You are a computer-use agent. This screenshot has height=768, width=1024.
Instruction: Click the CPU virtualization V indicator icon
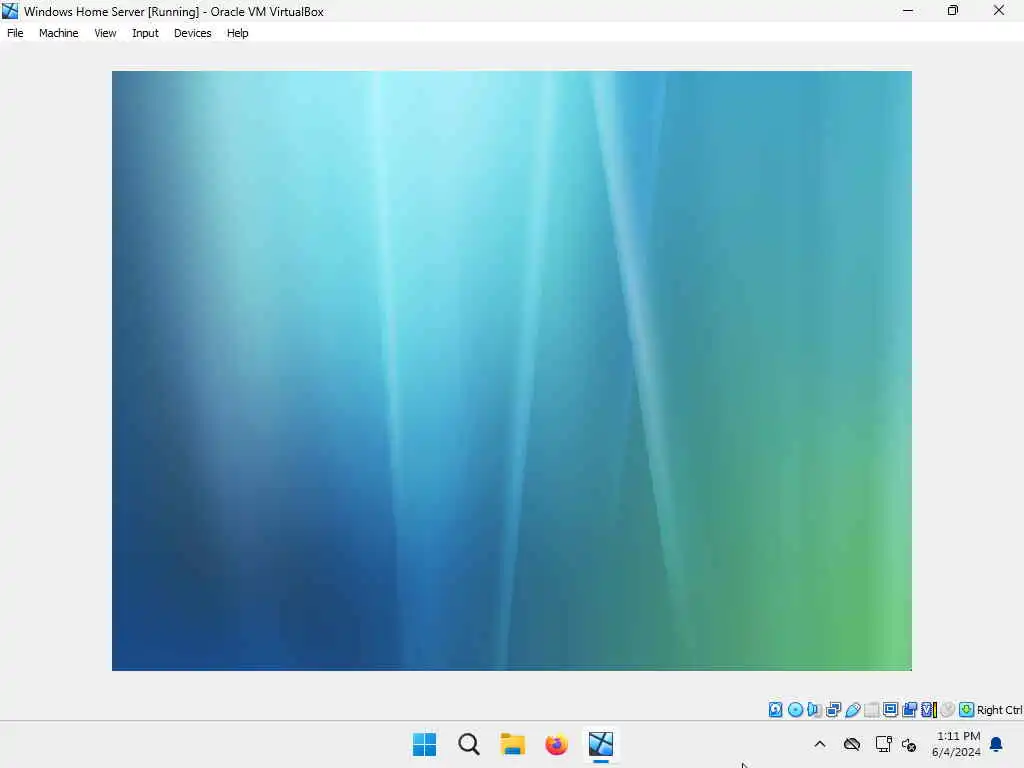929,709
